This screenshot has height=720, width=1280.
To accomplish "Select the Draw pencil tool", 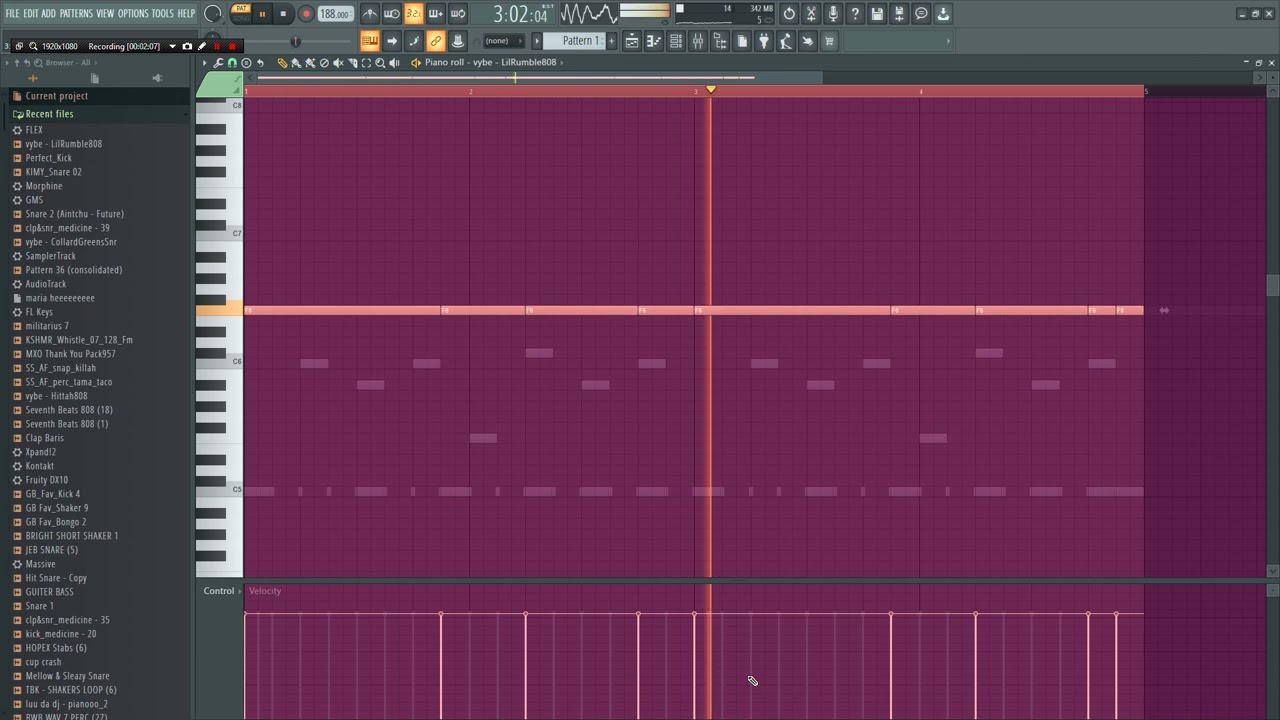I will 282,63.
